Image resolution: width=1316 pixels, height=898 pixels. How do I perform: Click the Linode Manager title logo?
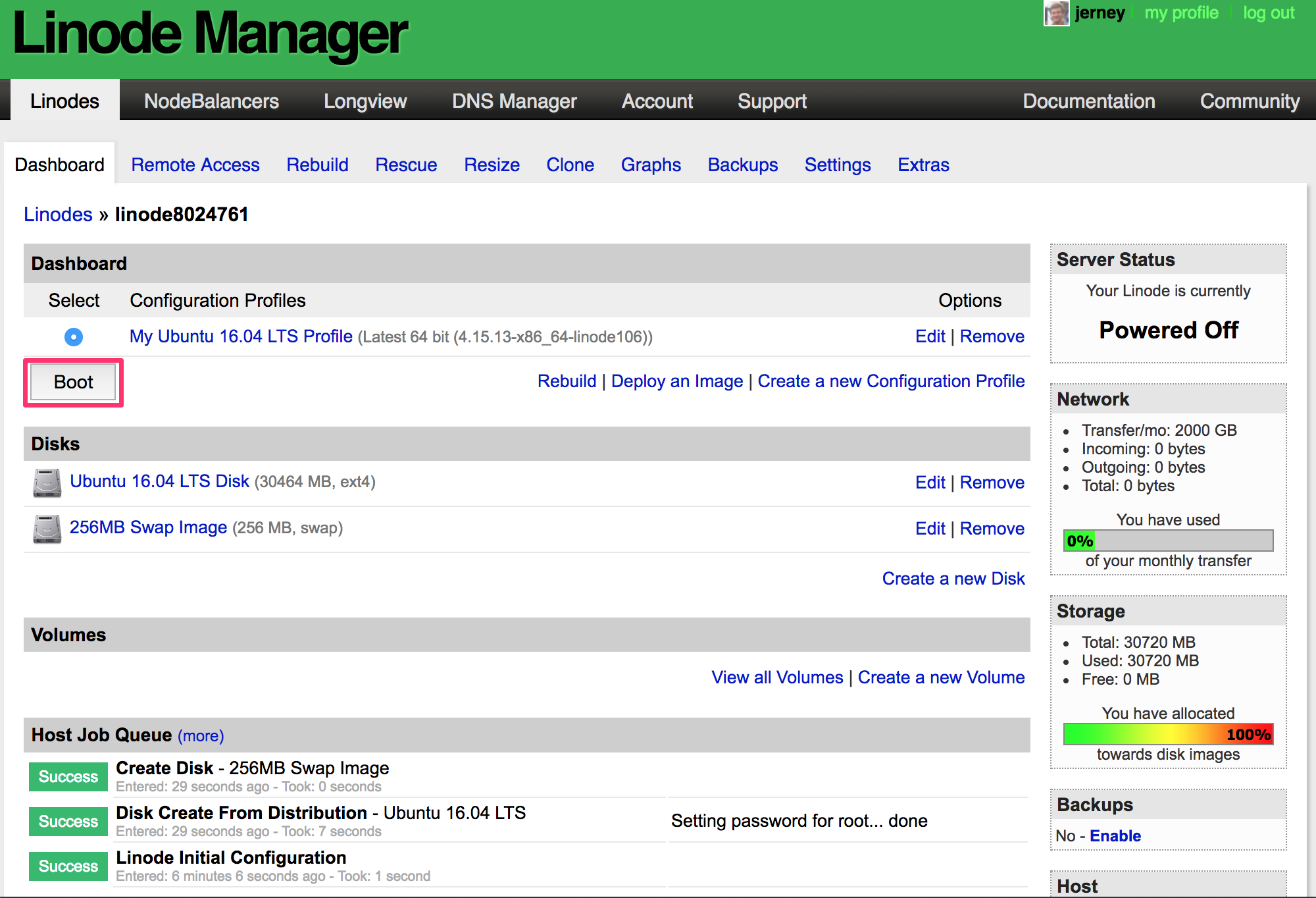pyautogui.click(x=211, y=34)
